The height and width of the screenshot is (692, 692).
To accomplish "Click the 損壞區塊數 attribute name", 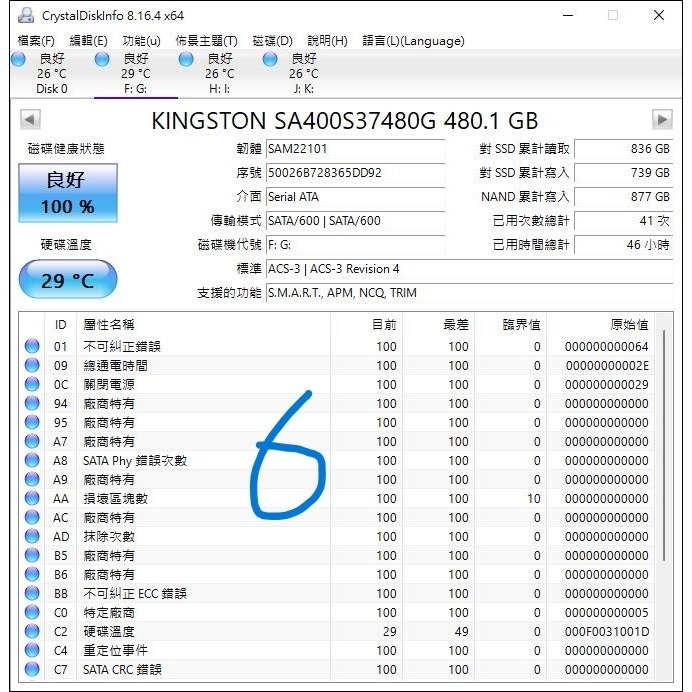I will [x=115, y=498].
